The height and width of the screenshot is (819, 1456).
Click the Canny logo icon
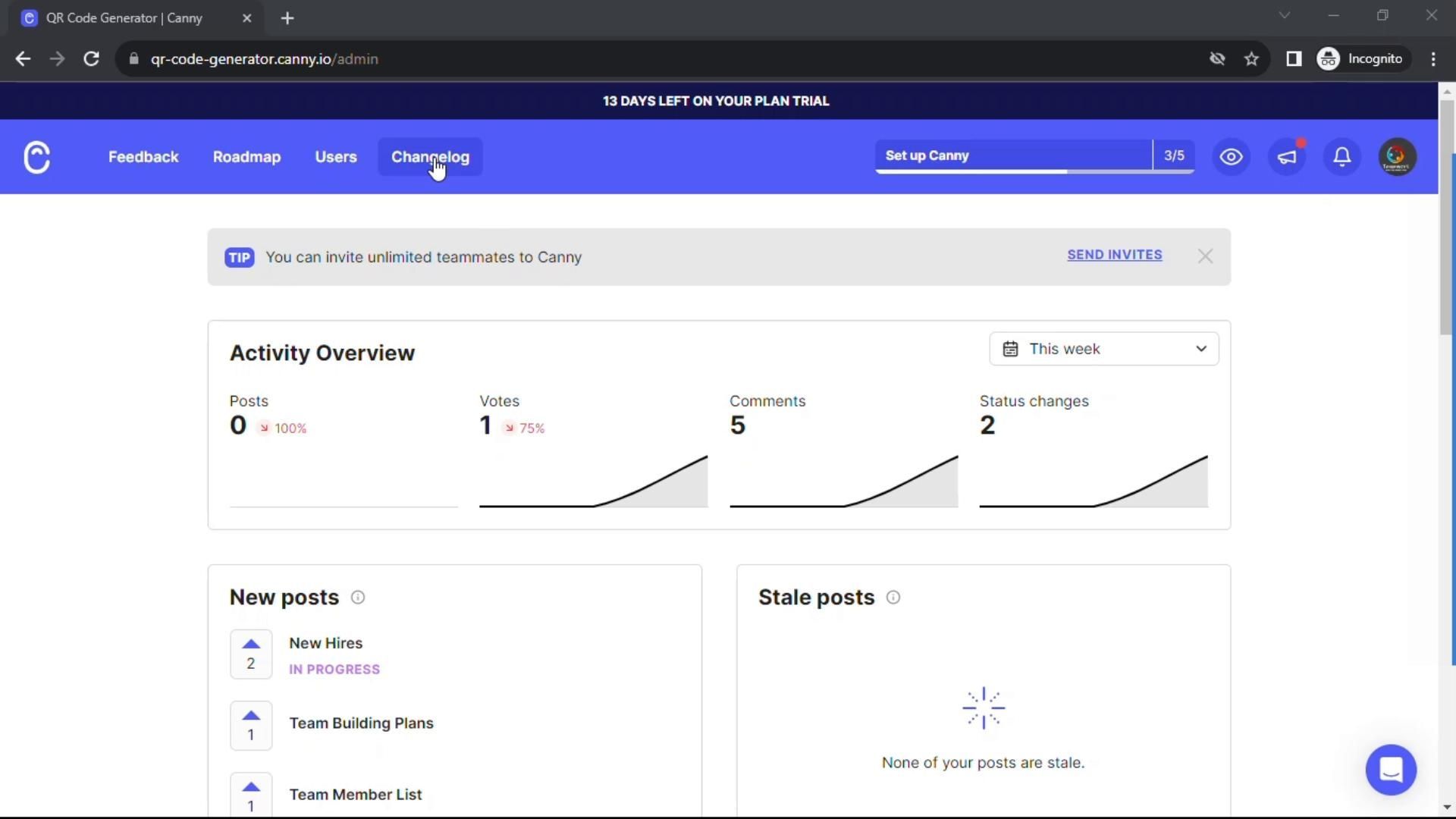point(36,157)
